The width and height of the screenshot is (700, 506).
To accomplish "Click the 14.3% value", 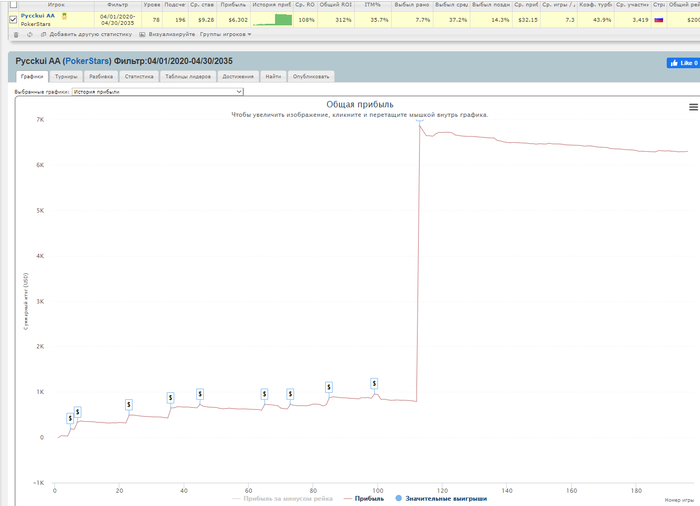I will click(x=500, y=20).
